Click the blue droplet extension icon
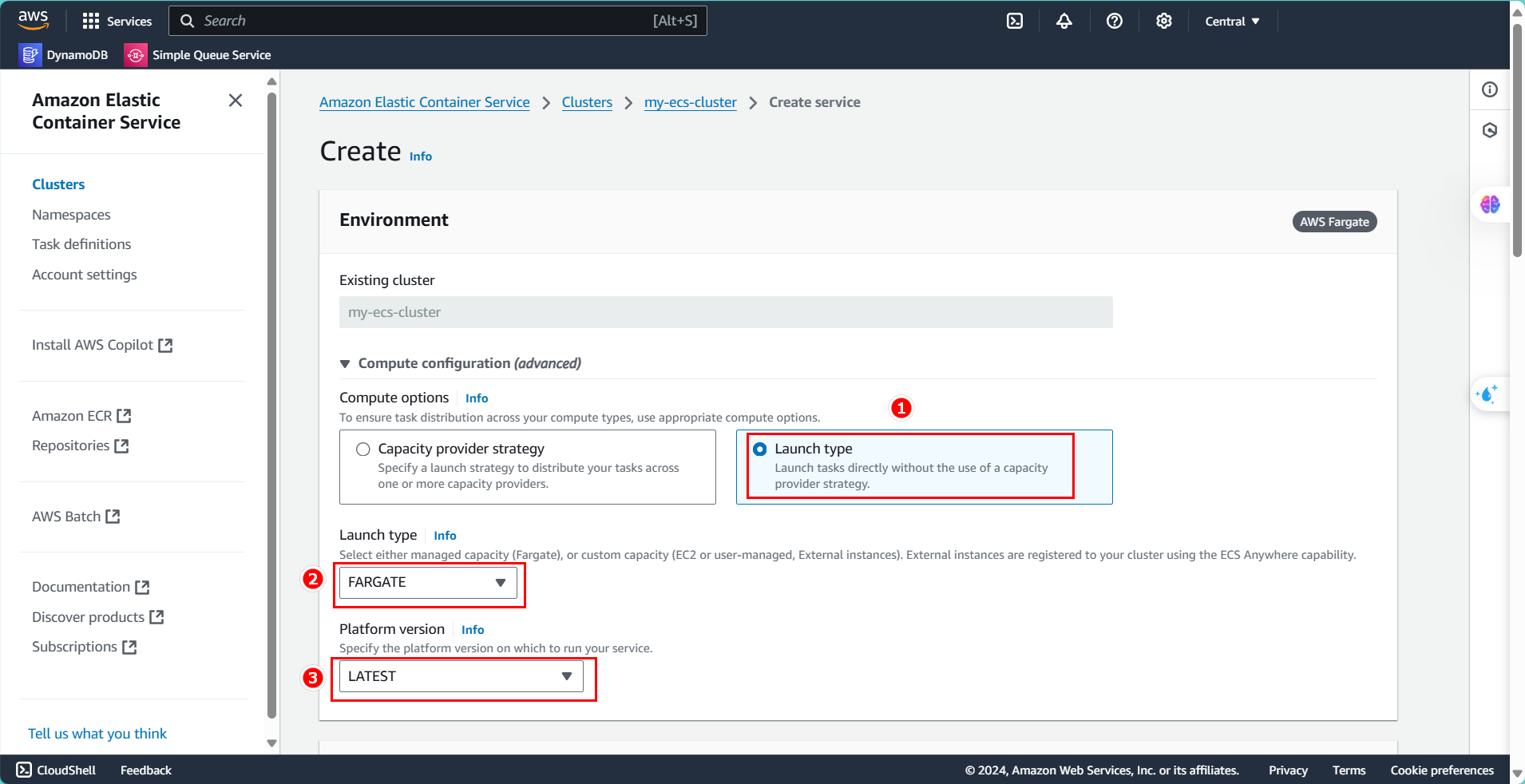This screenshot has width=1525, height=784. click(x=1487, y=394)
